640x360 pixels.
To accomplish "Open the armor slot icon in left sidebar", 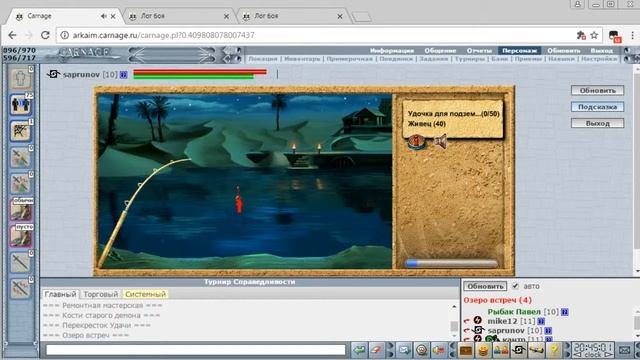I will click(x=20, y=78).
